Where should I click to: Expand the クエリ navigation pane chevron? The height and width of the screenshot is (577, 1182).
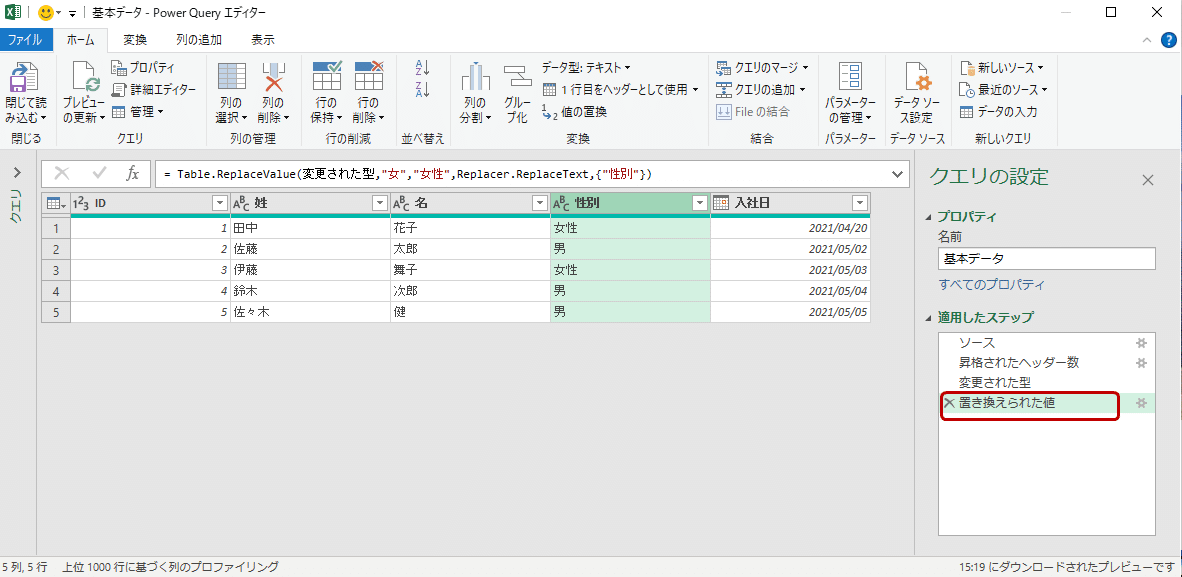(17, 173)
